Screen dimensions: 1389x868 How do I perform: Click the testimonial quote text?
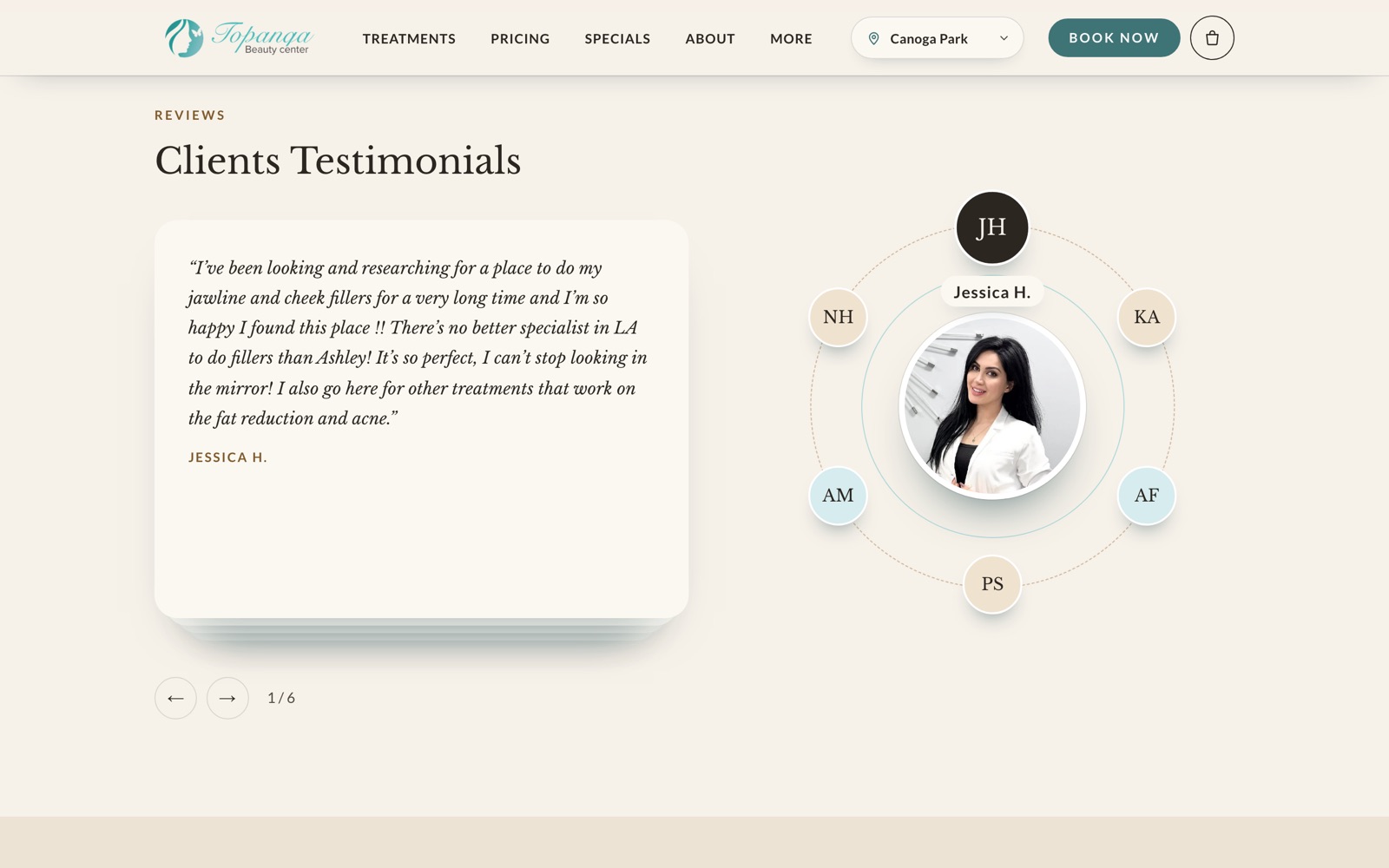pyautogui.click(x=418, y=343)
